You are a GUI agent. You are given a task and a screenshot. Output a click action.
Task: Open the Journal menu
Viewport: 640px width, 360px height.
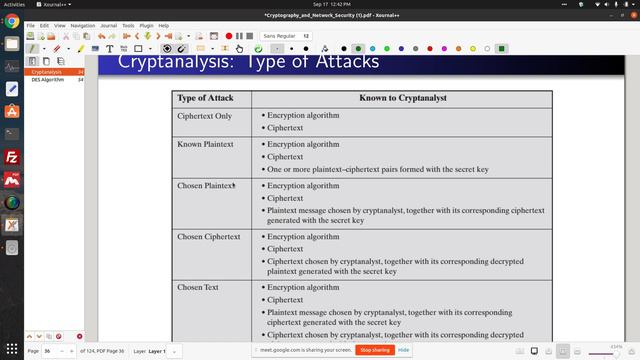[108, 25]
